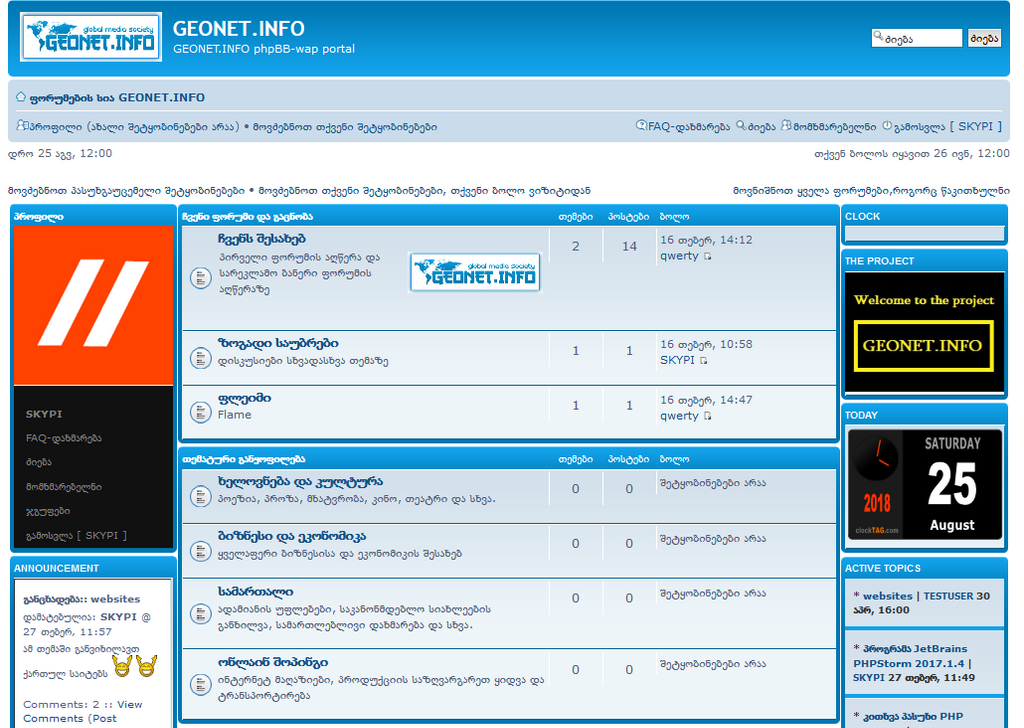Open qwerty profile in ჩვენს შესახებ row
The width and height of the screenshot is (1024, 728).
click(679, 256)
